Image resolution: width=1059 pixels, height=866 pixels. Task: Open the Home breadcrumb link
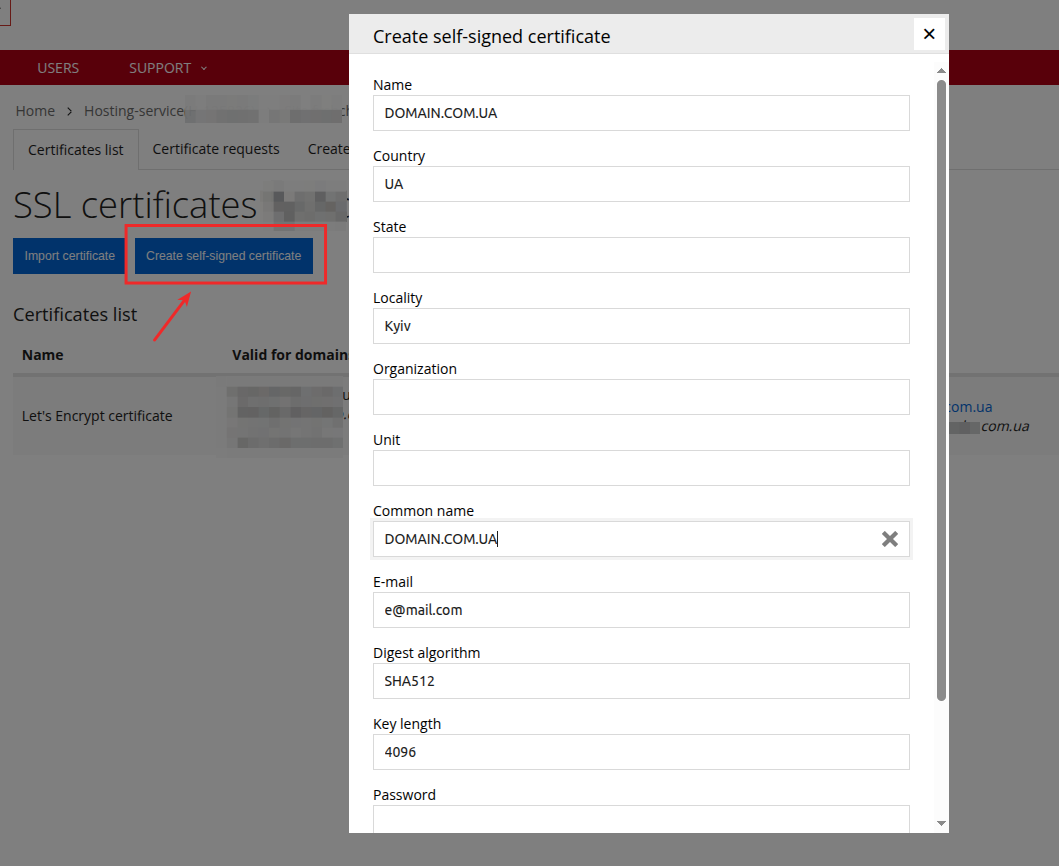(x=35, y=110)
